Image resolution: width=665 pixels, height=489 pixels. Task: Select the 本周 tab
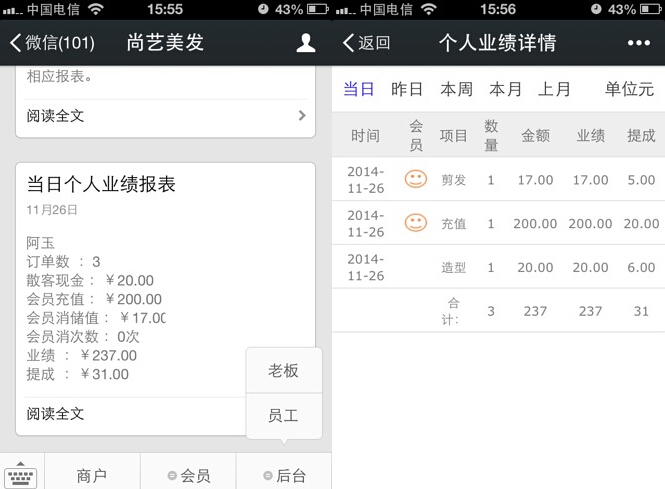click(x=456, y=89)
